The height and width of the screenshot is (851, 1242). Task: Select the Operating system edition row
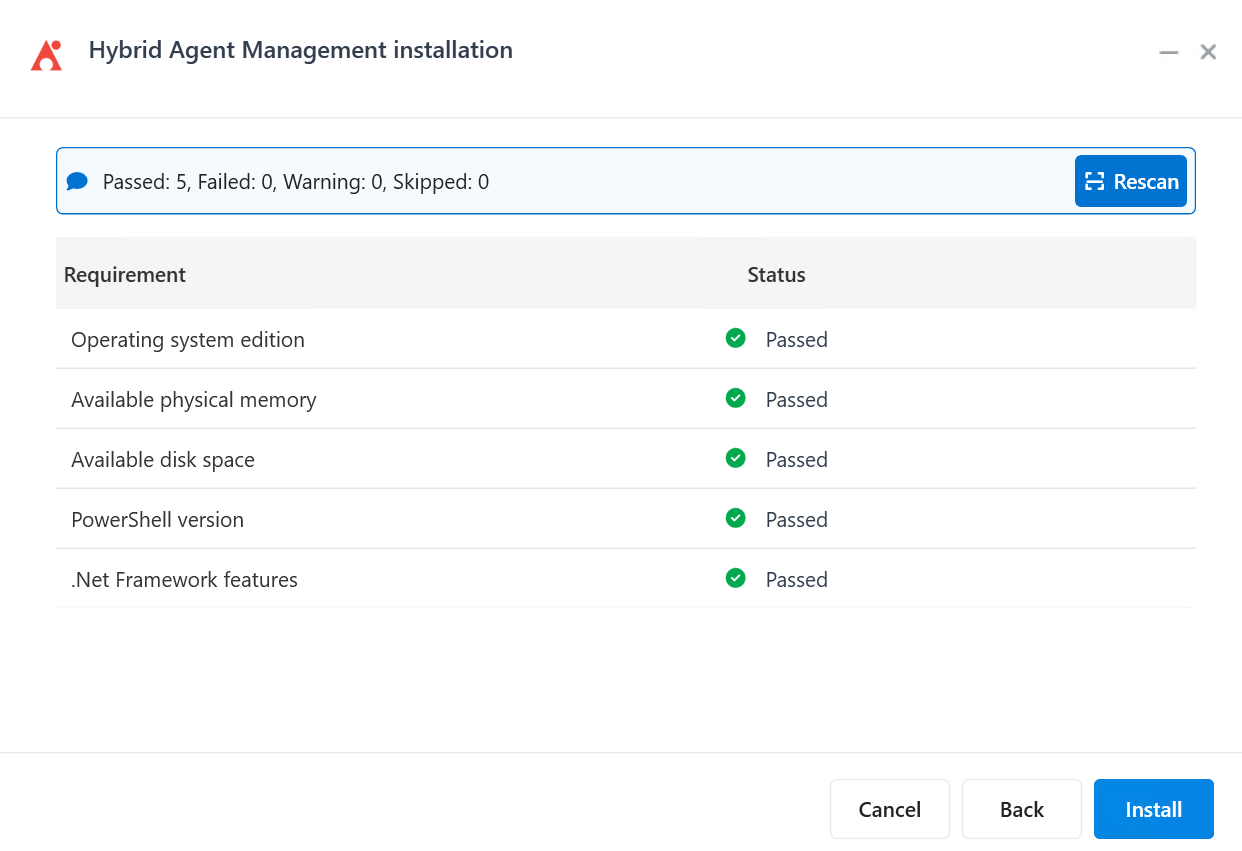coord(188,340)
